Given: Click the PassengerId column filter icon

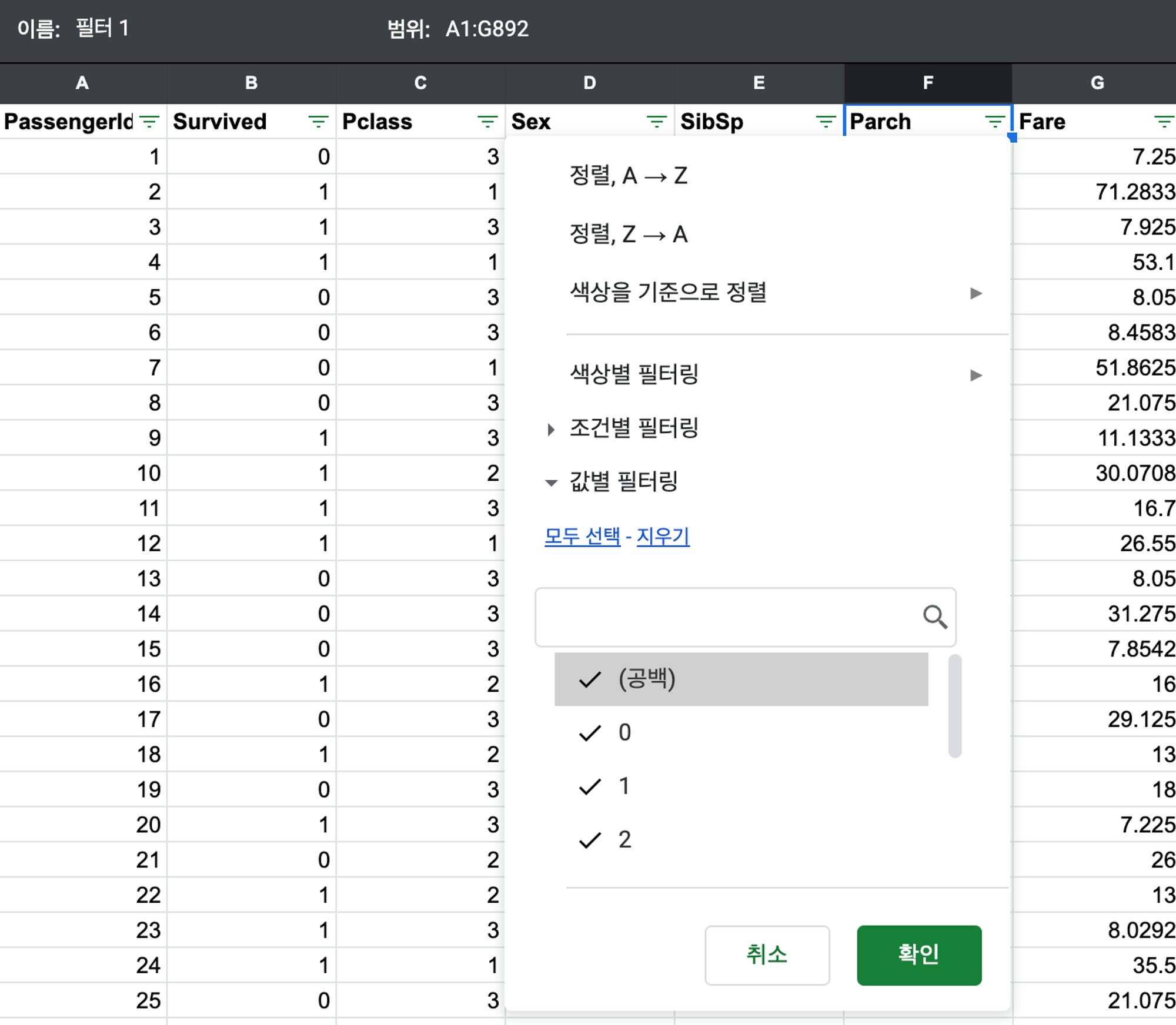Looking at the screenshot, I should click(x=150, y=122).
